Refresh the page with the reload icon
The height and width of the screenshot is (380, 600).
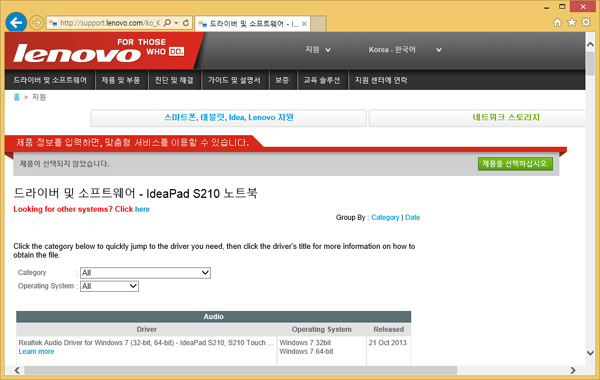[x=186, y=23]
